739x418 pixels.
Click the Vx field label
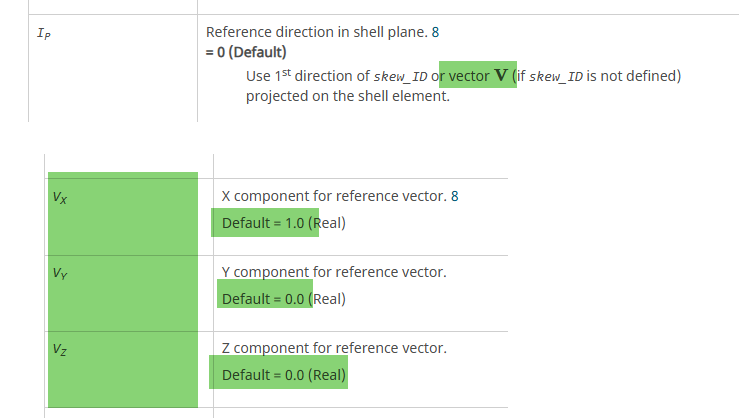61,198
